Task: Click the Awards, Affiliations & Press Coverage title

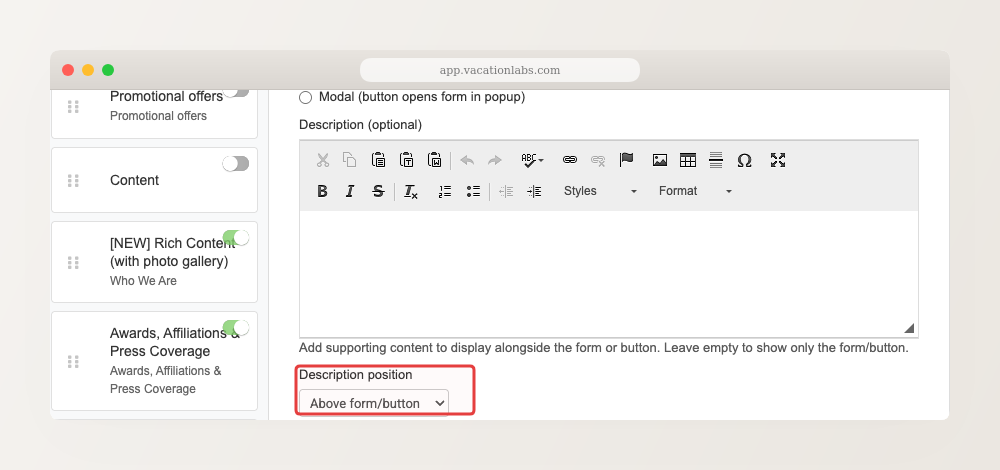Action: (x=175, y=342)
